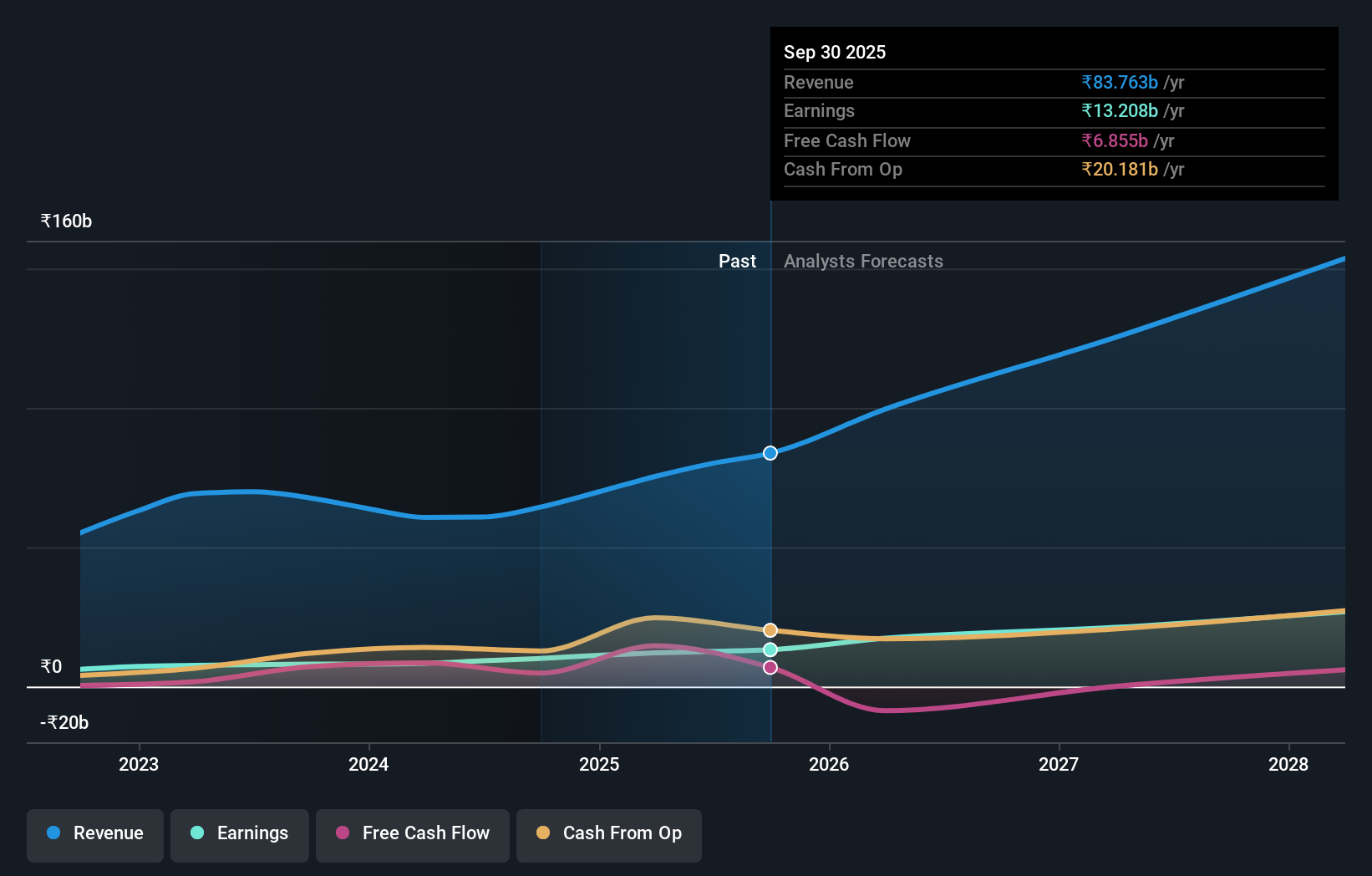Click the Earnings ₹13.208b value
The image size is (1372, 876).
tap(1120, 110)
